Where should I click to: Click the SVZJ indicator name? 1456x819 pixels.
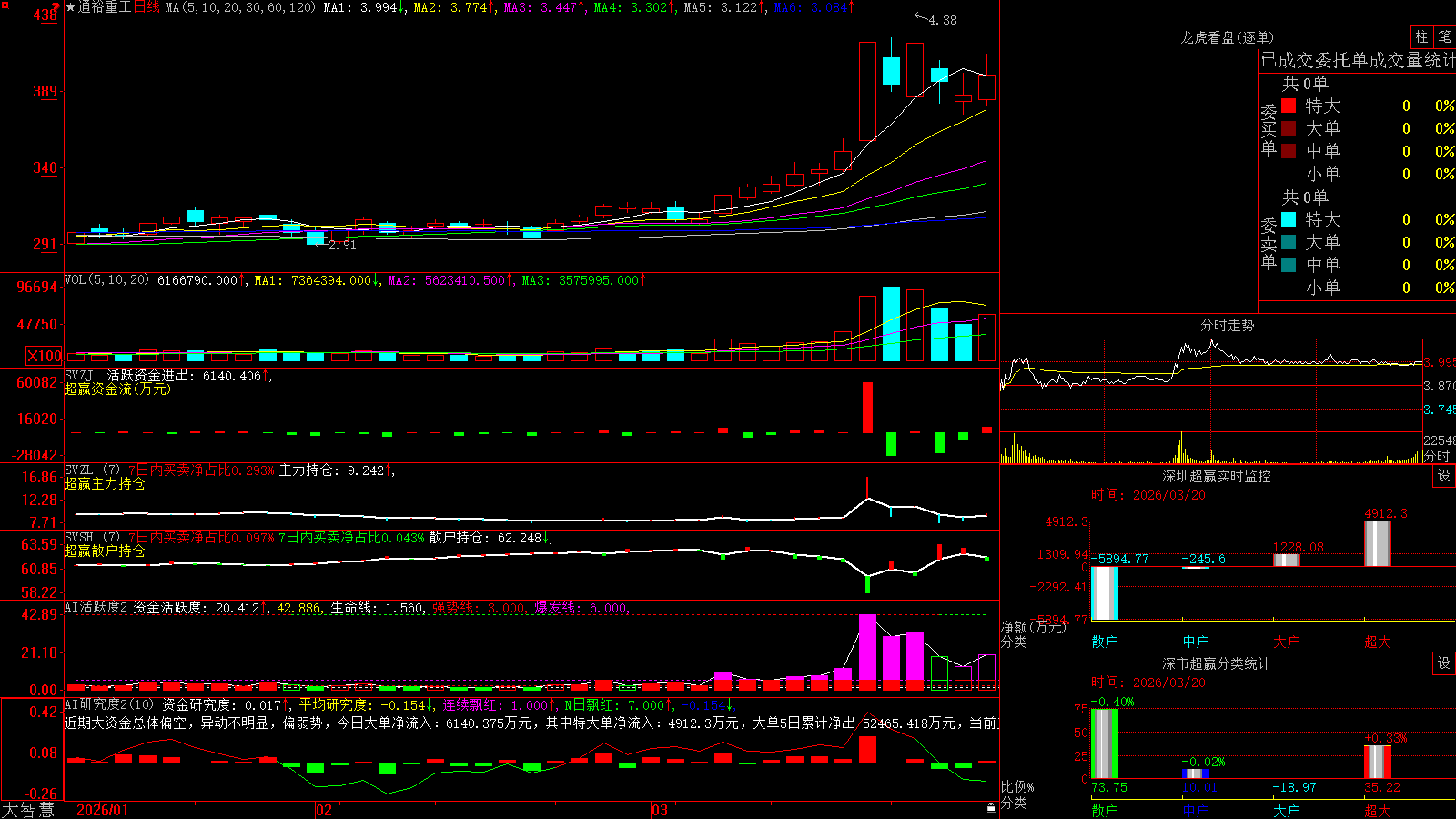coord(79,375)
